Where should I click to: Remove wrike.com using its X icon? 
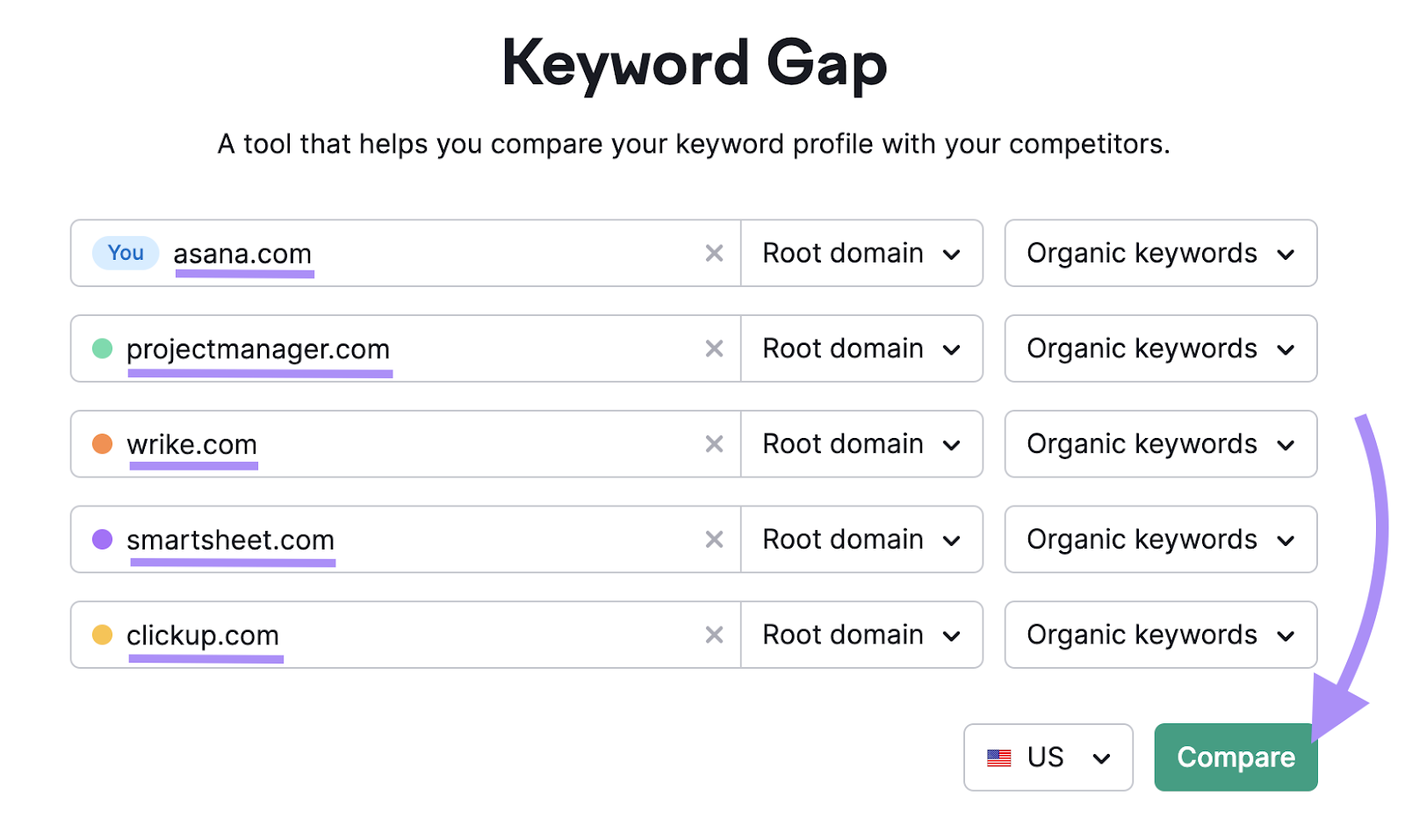714,444
